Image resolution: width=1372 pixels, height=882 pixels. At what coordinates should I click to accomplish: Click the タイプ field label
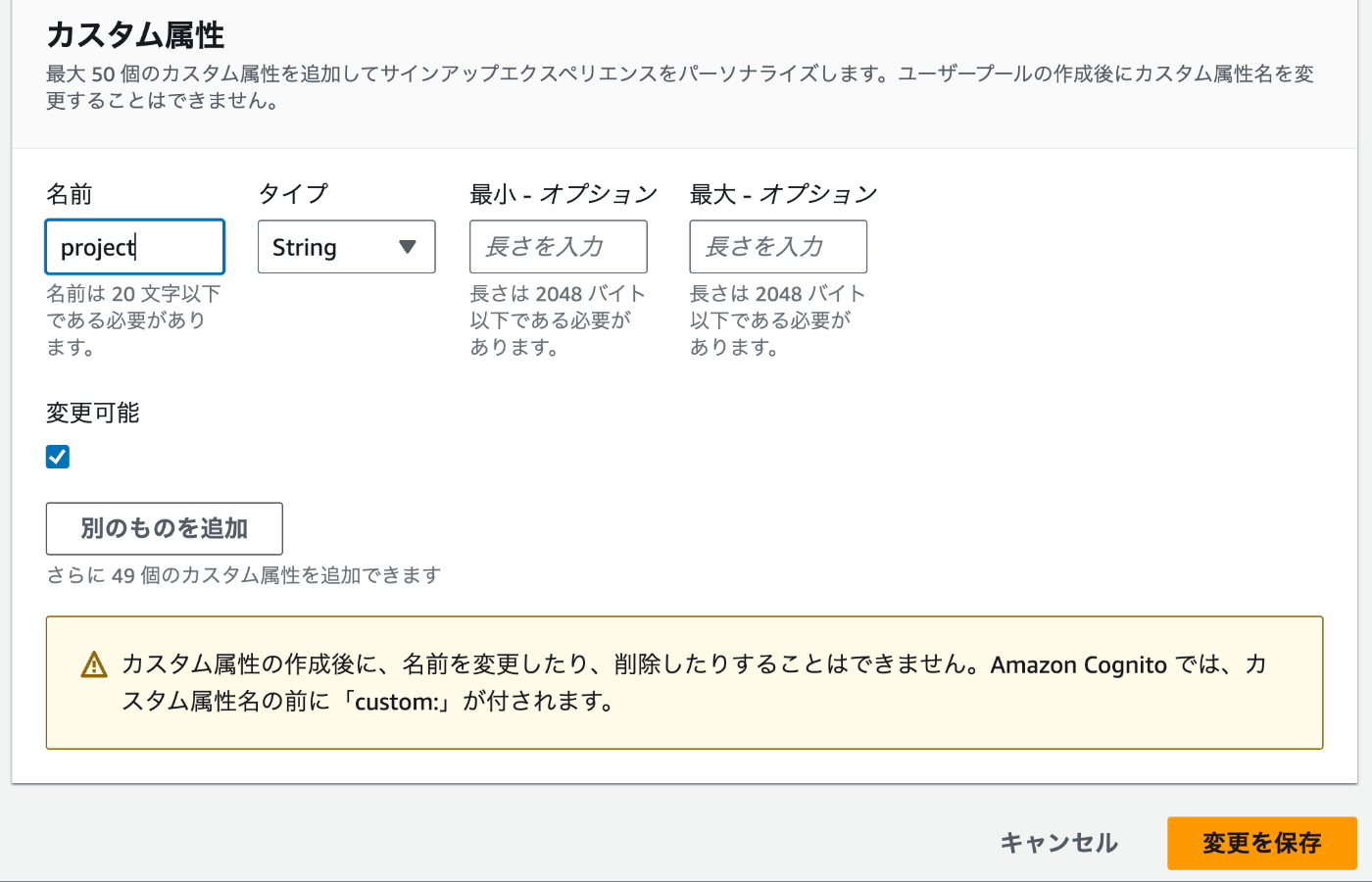(293, 194)
